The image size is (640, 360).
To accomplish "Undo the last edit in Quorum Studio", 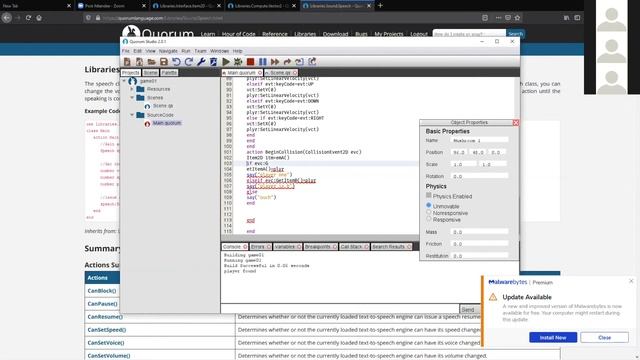I will tap(176, 62).
